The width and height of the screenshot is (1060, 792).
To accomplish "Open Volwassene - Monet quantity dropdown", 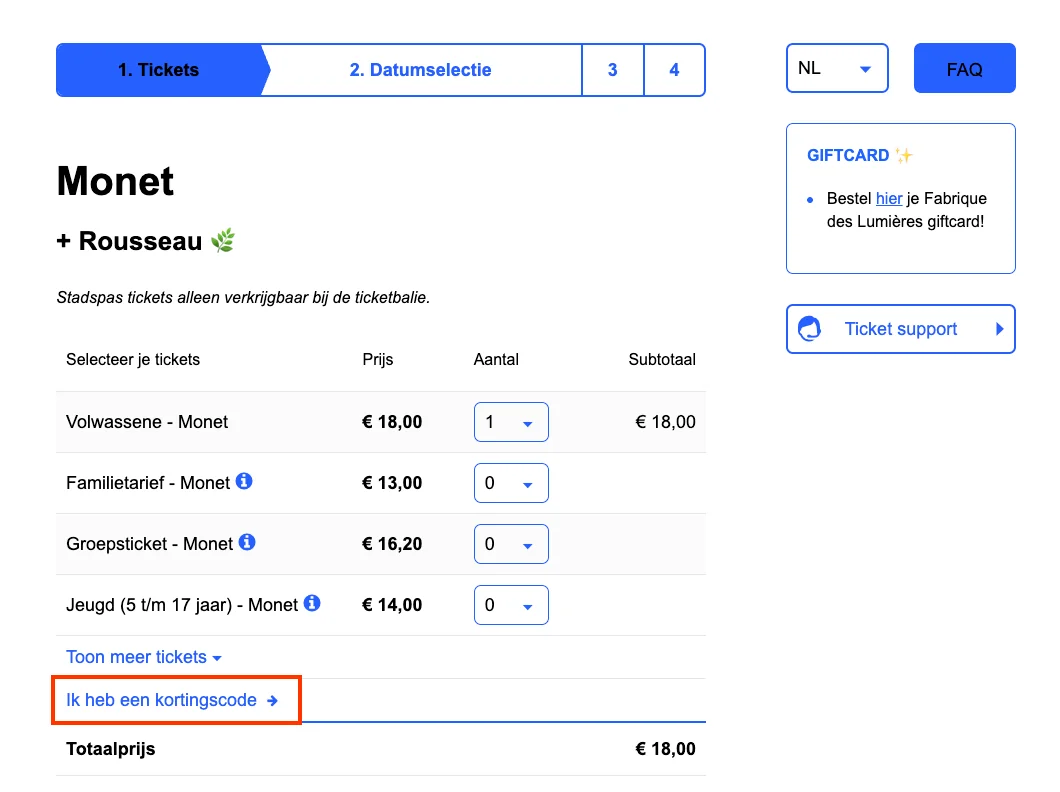I will pos(511,422).
